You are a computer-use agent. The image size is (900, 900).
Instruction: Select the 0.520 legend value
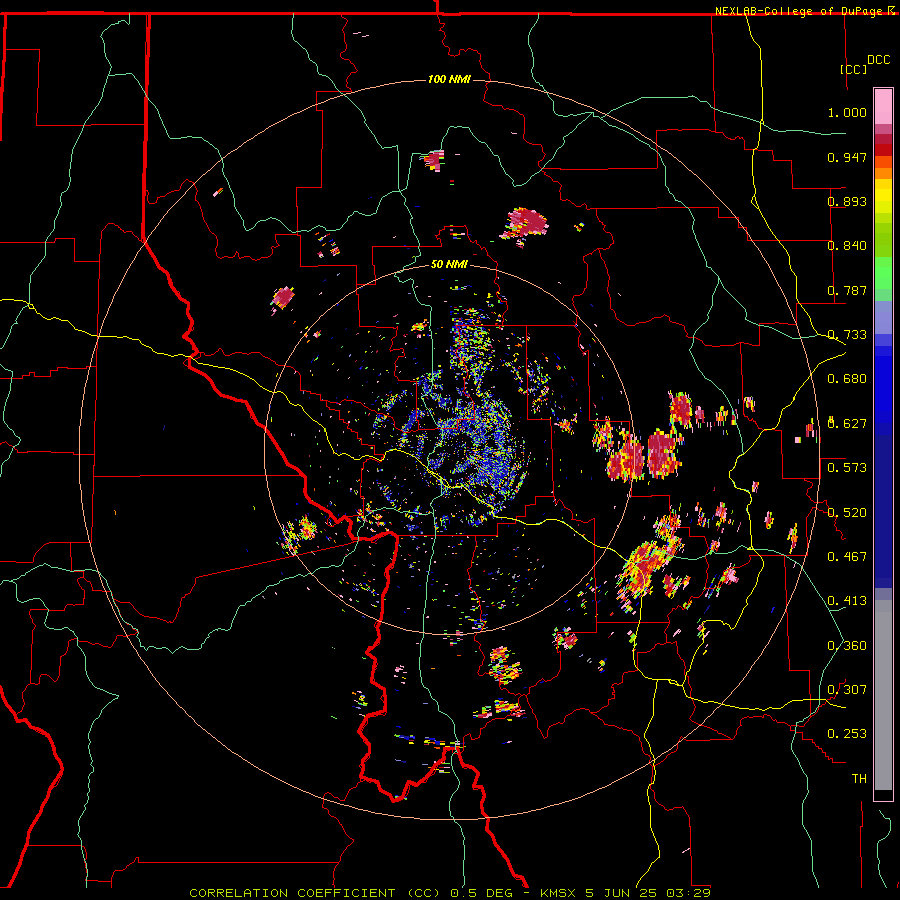(x=847, y=512)
